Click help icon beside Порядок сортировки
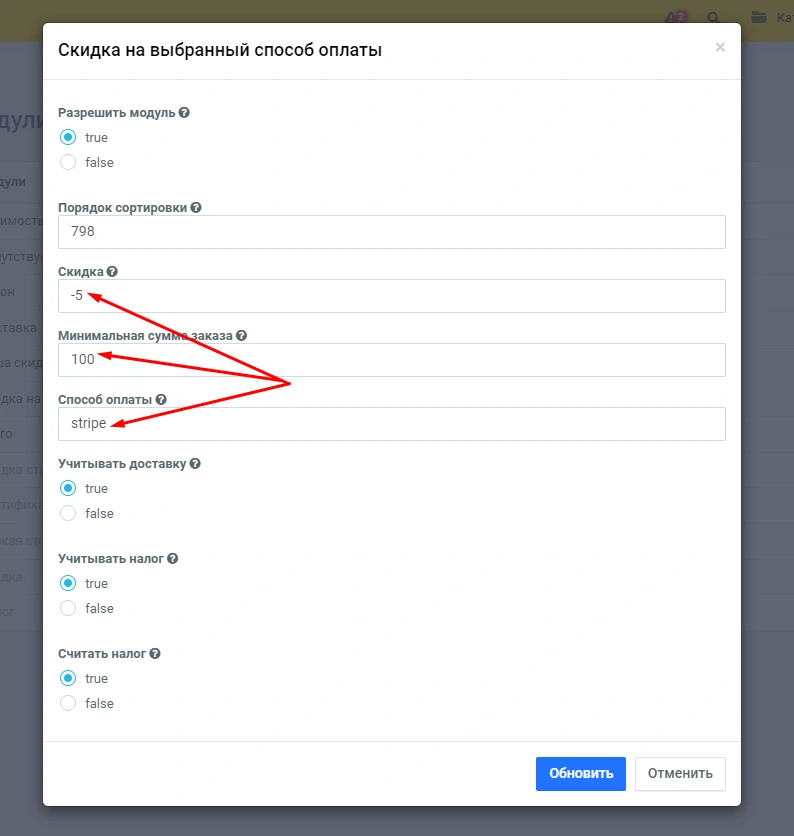 [196, 208]
